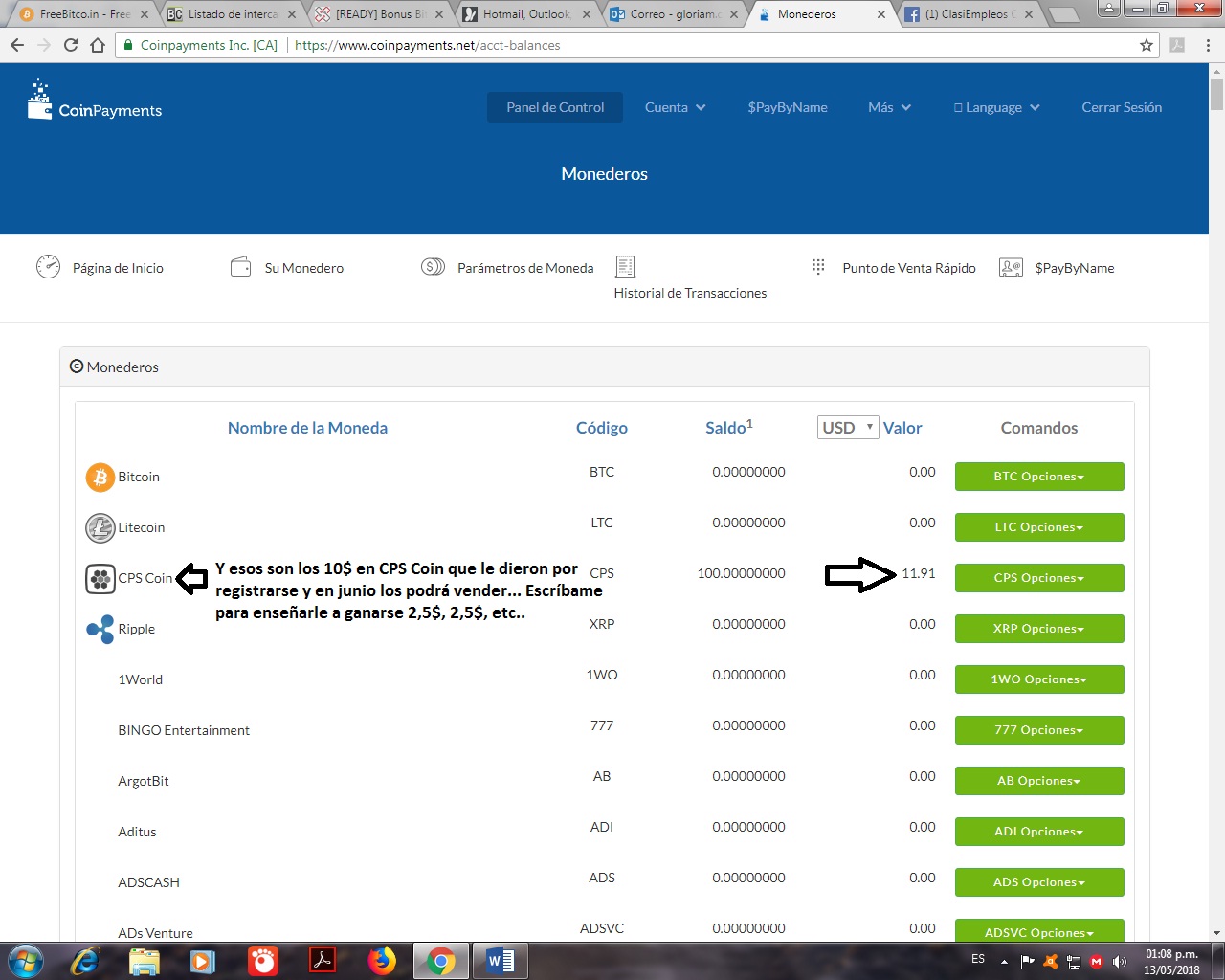Open the USD currency dropdown

coord(848,428)
